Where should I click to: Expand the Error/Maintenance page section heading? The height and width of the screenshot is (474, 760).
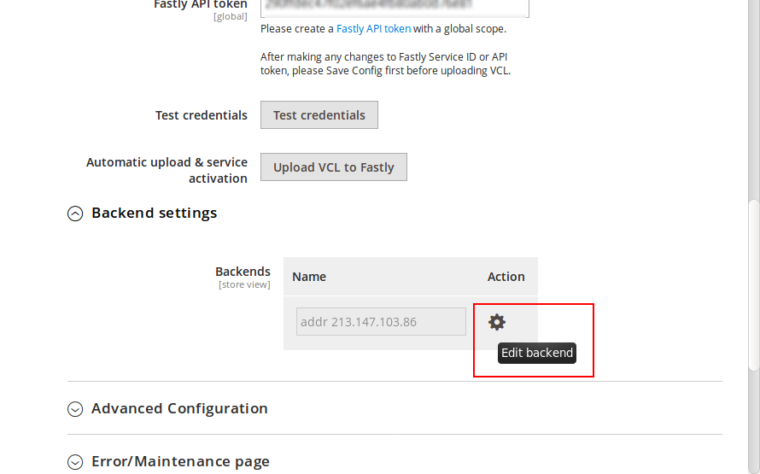point(180,462)
